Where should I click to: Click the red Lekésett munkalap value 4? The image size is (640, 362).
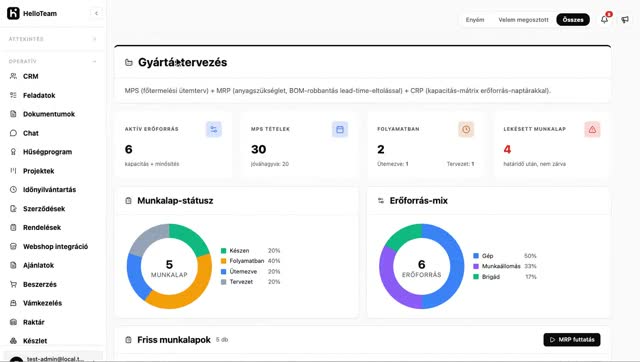[x=507, y=149]
